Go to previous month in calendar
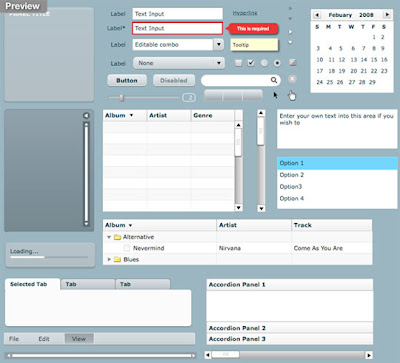Image resolution: width=400 pixels, height=363 pixels. click(x=317, y=15)
